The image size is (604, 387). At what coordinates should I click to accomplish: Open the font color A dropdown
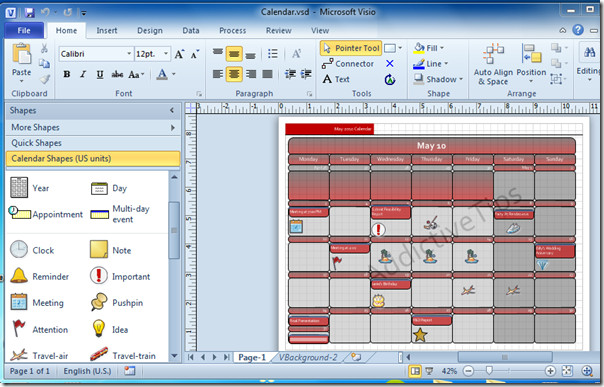[x=174, y=74]
